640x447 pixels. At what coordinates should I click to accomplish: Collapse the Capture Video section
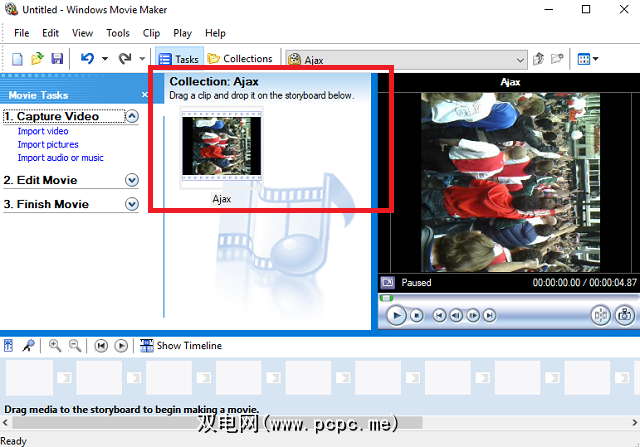tap(132, 116)
